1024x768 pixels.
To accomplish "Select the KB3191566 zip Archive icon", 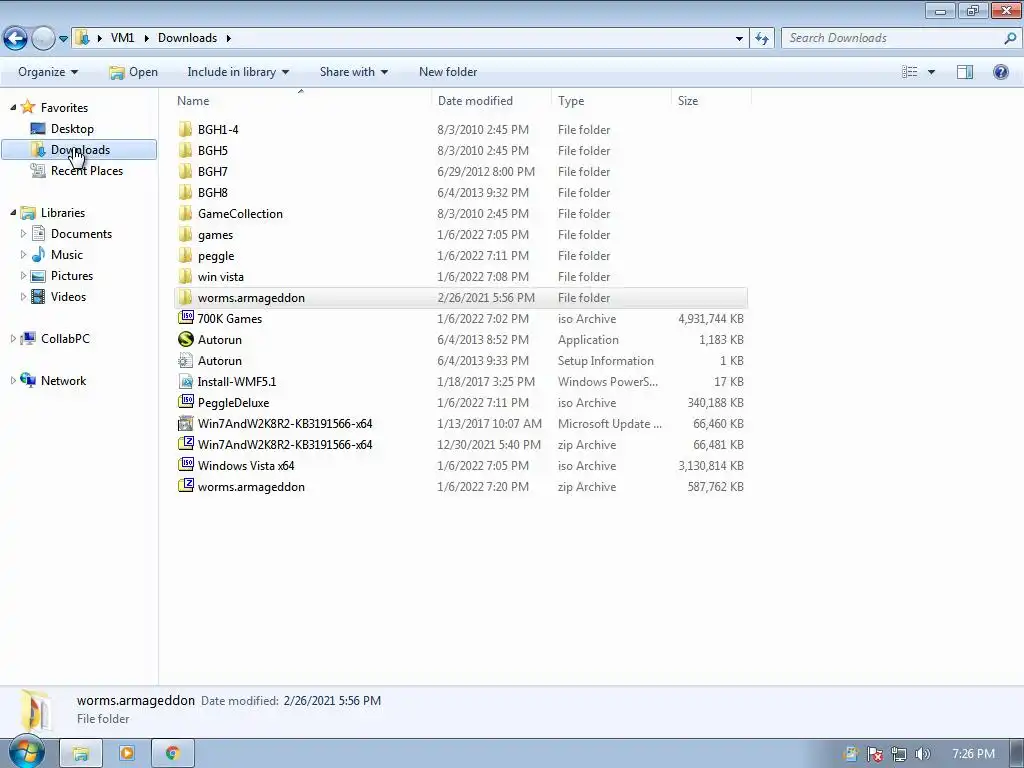I will click(x=186, y=443).
